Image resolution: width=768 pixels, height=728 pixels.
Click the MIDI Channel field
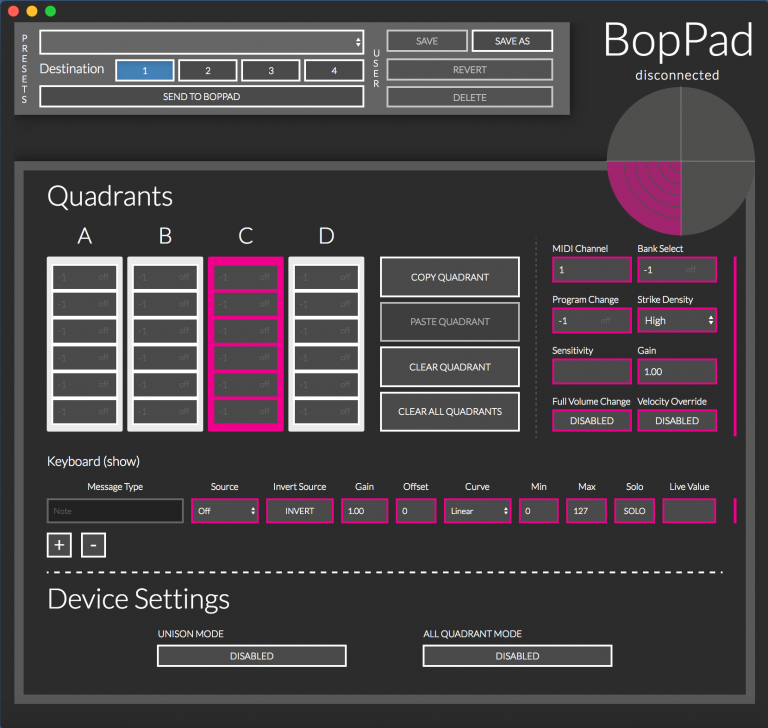pyautogui.click(x=592, y=269)
